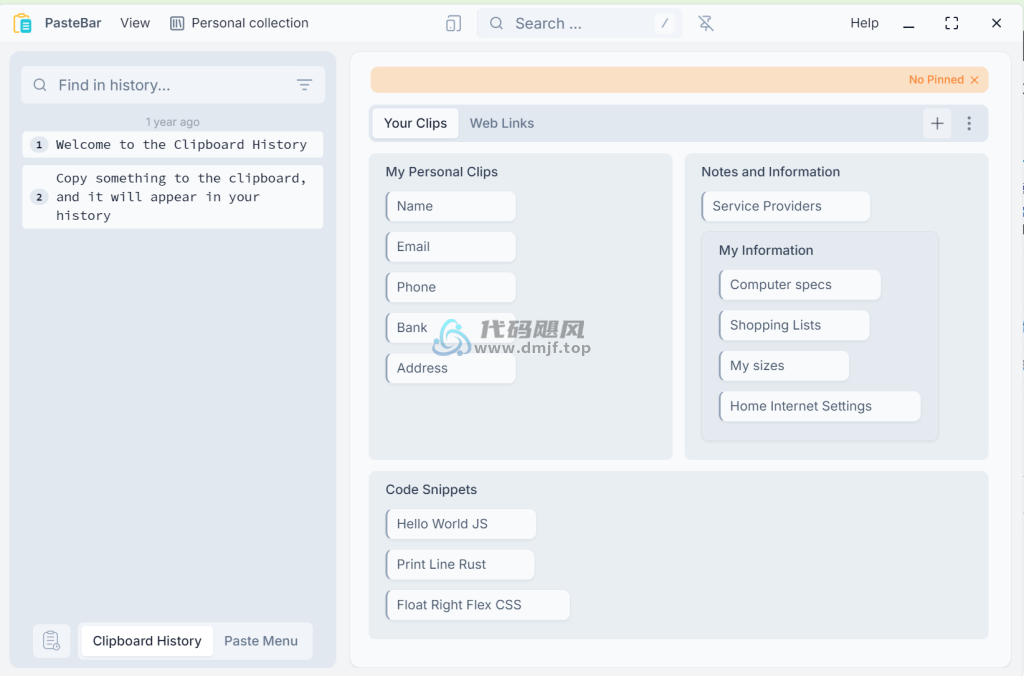
Task: Click the Code Snippets board title
Action: tap(431, 489)
